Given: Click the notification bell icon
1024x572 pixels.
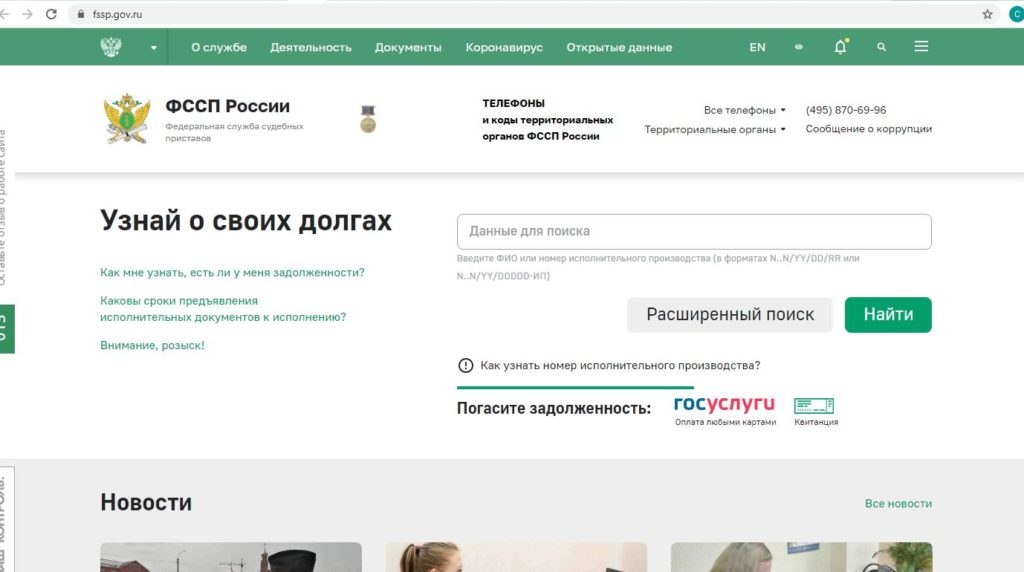Looking at the screenshot, I should point(840,46).
